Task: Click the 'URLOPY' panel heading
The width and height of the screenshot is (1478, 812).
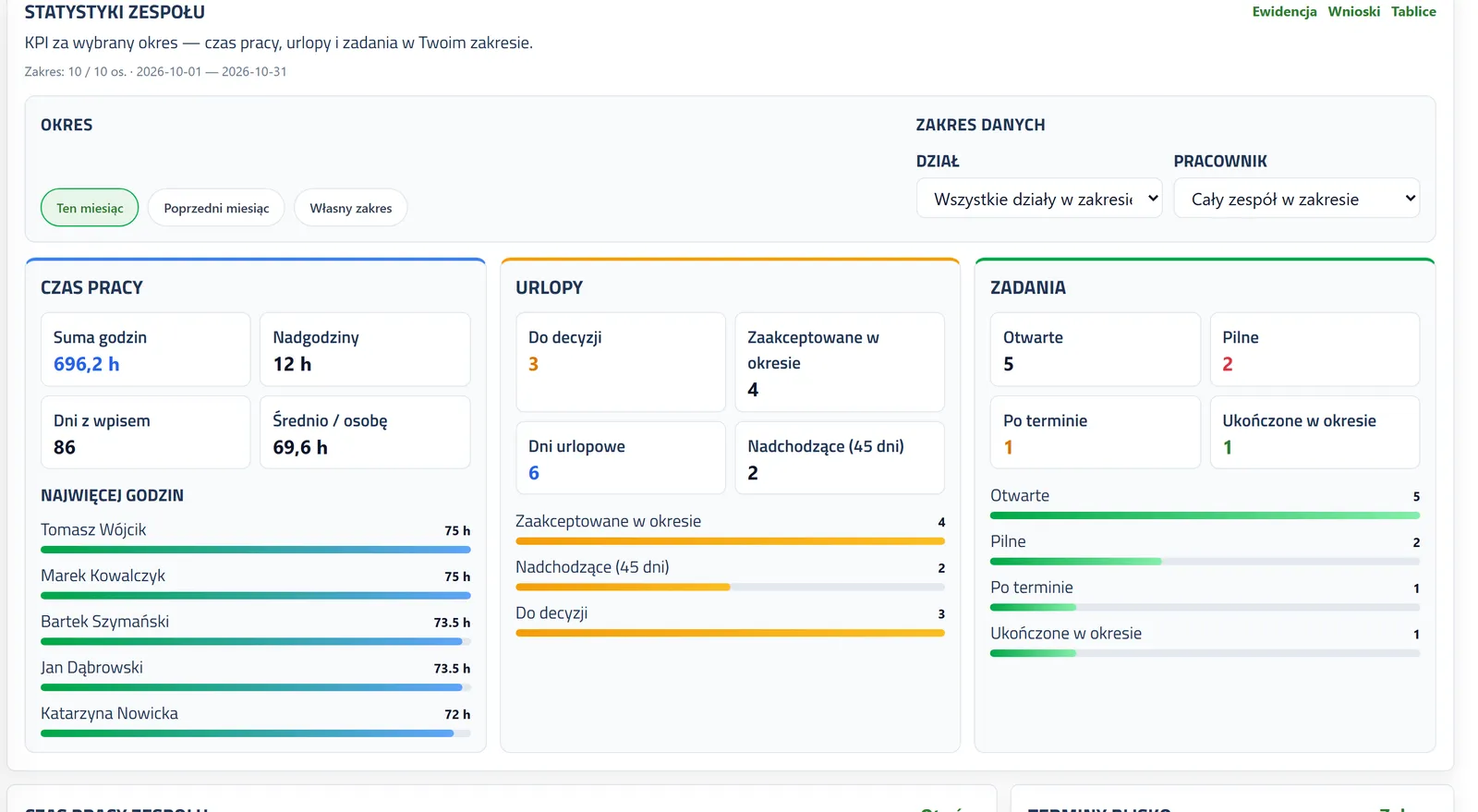Action: [x=549, y=288]
